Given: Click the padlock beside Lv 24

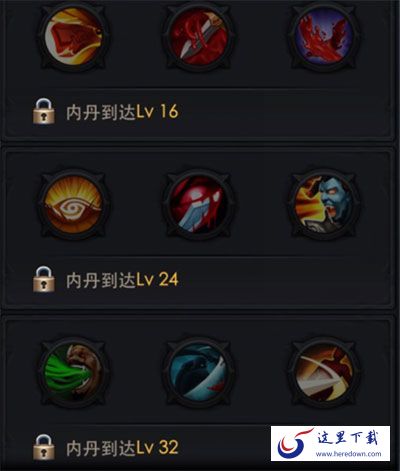Looking at the screenshot, I should [x=44, y=279].
